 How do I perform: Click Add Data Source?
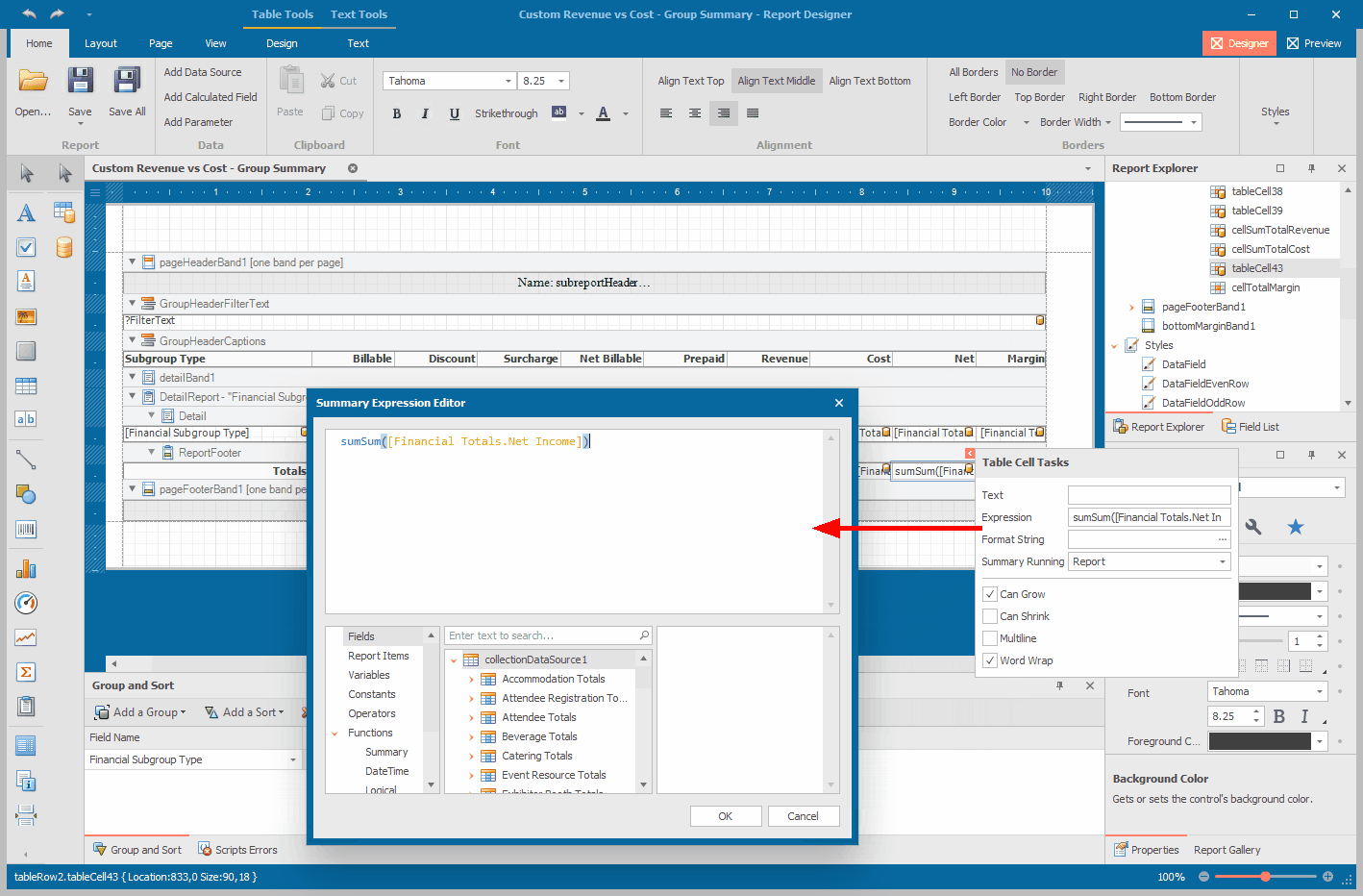[203, 72]
